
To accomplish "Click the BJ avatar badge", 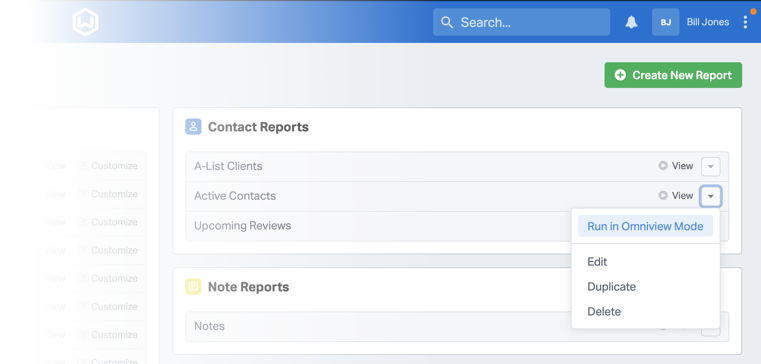I will (x=665, y=22).
